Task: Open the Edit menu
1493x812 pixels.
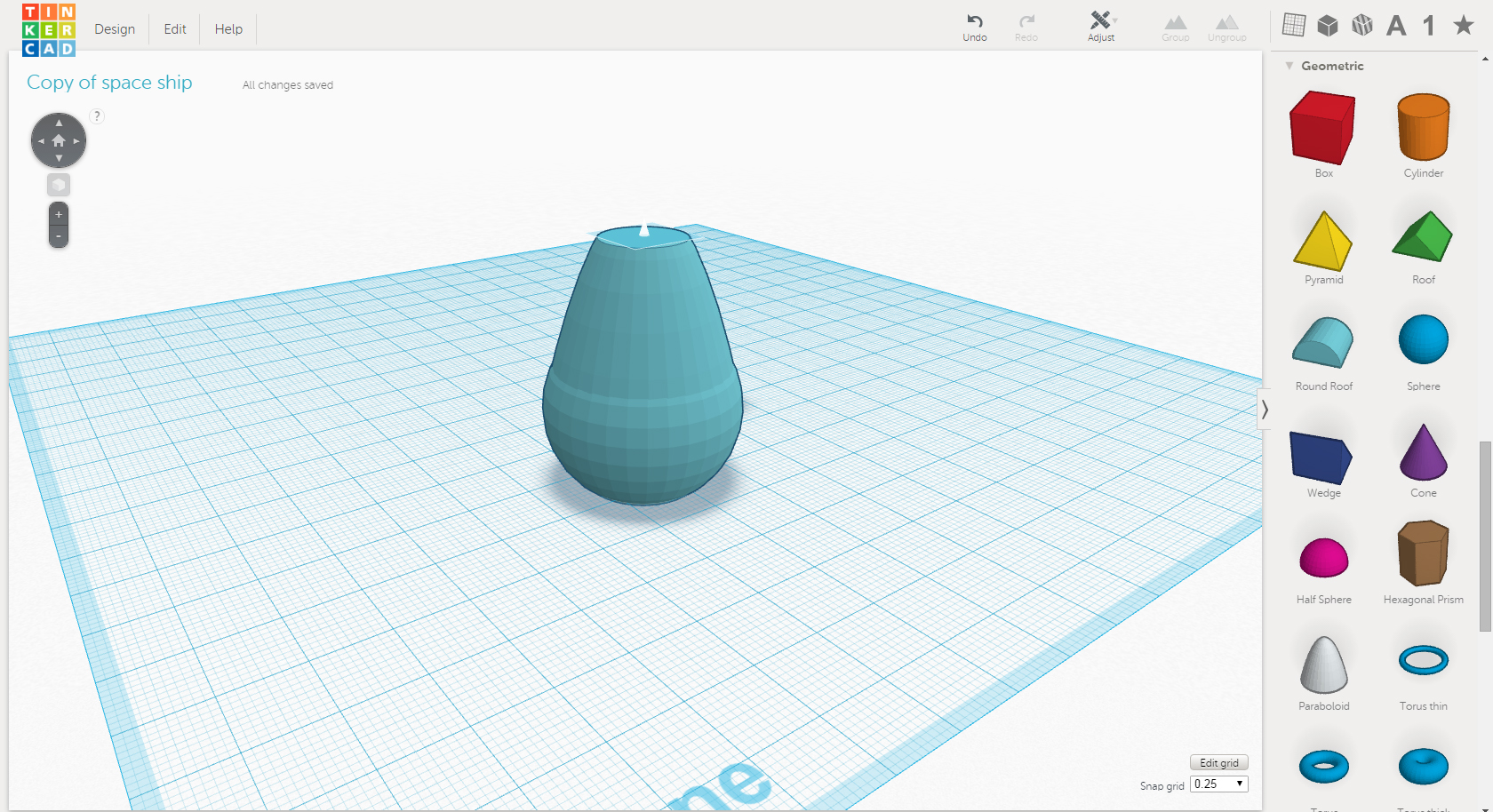Action: coord(175,29)
